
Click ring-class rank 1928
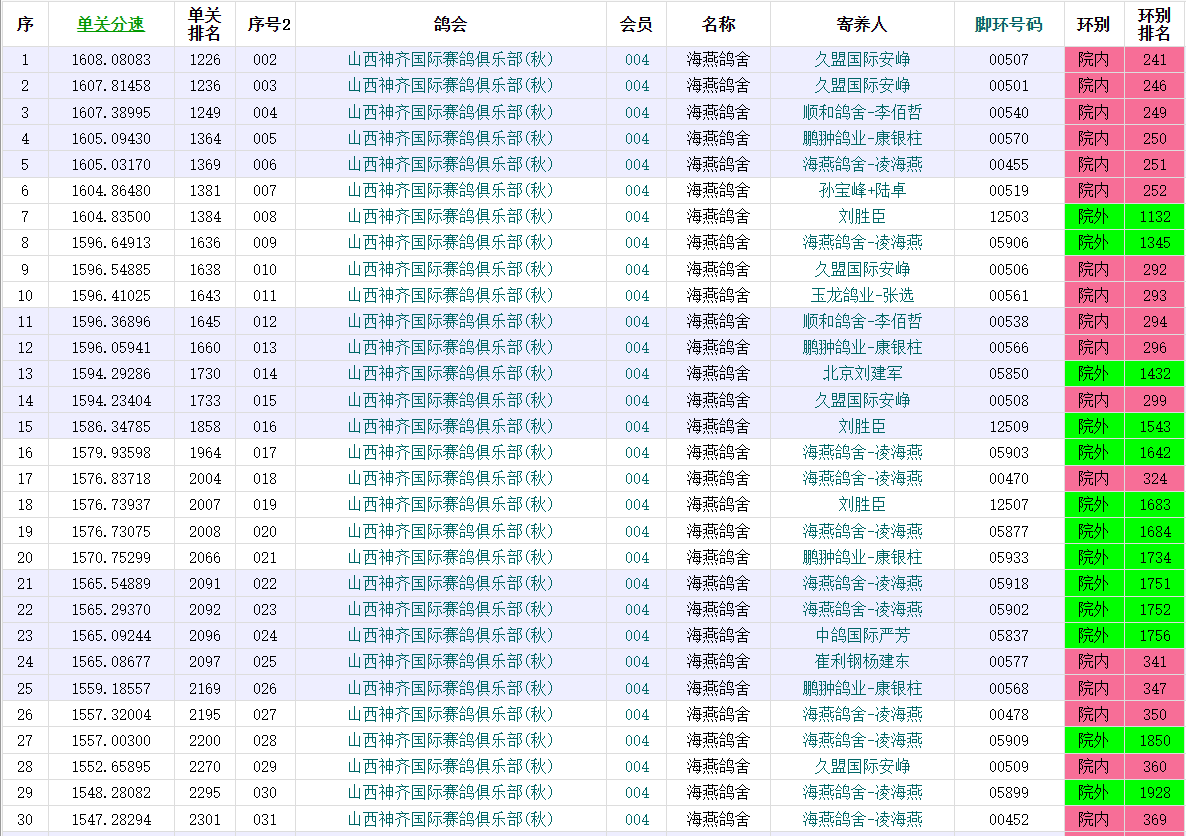[x=1154, y=793]
